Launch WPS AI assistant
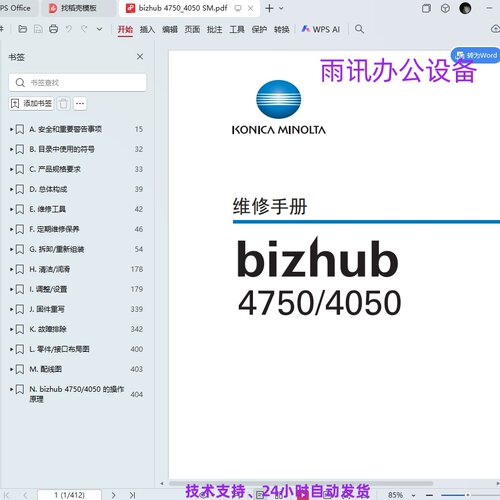Image resolution: width=500 pixels, height=500 pixels. click(x=320, y=29)
